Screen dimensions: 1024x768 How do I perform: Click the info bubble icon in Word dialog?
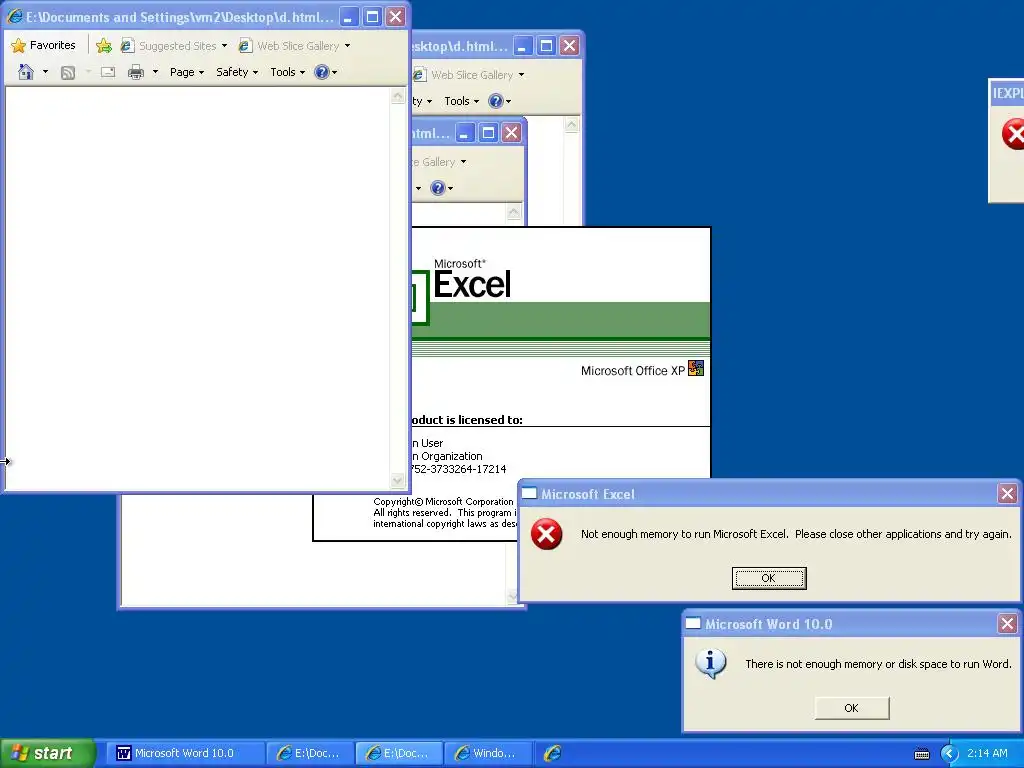point(711,664)
